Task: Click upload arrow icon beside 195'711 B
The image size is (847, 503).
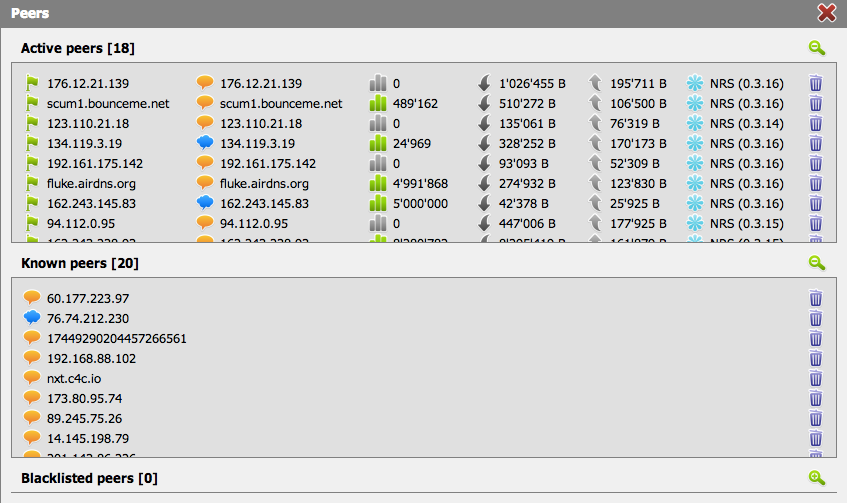Action: [595, 83]
